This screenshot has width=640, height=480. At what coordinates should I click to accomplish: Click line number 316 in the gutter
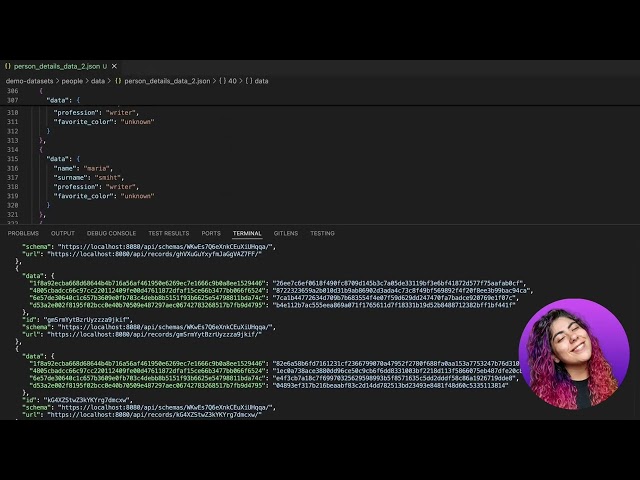pyautogui.click(x=13, y=168)
